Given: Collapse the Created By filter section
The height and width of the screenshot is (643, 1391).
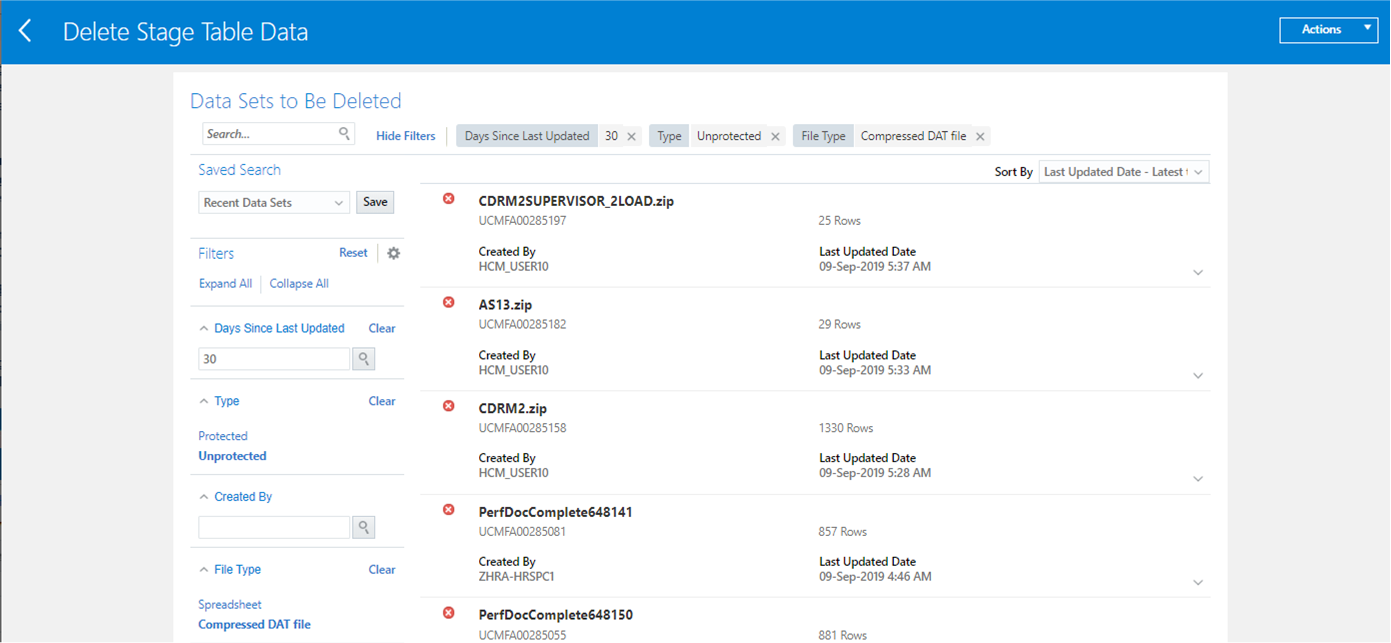Looking at the screenshot, I should pos(204,497).
